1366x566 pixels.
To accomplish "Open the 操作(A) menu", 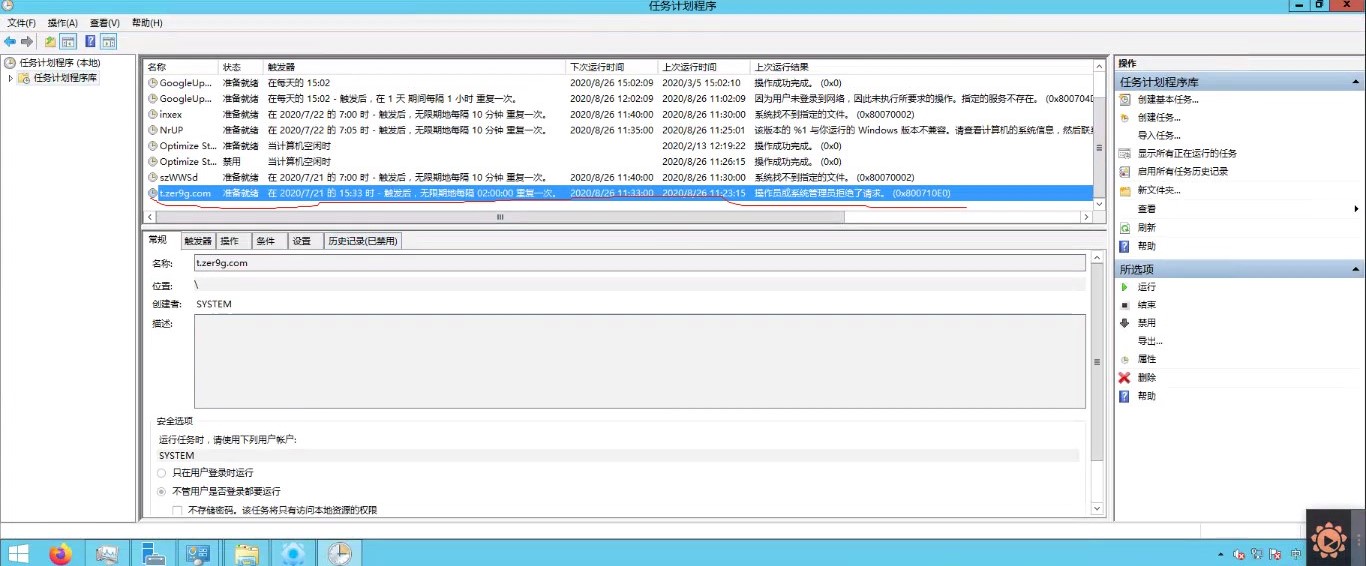I will (x=63, y=23).
